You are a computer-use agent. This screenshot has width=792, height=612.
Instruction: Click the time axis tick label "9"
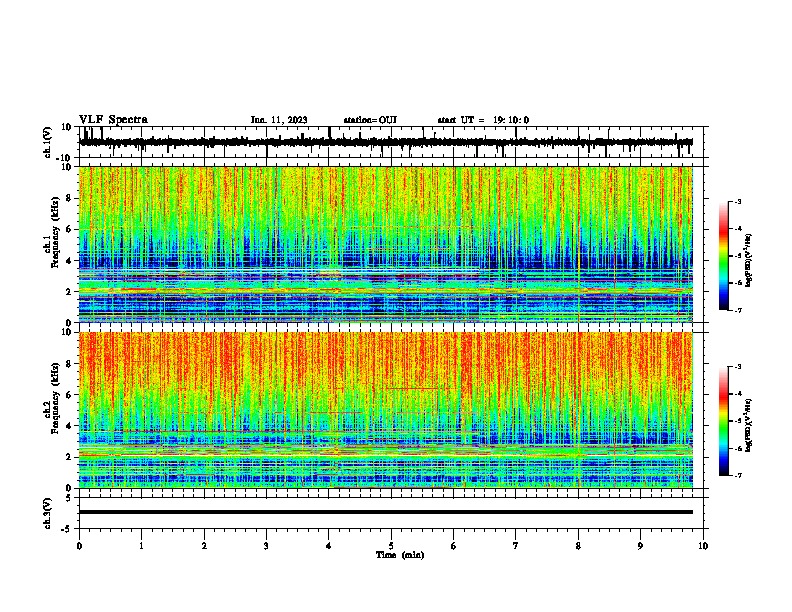(640, 546)
